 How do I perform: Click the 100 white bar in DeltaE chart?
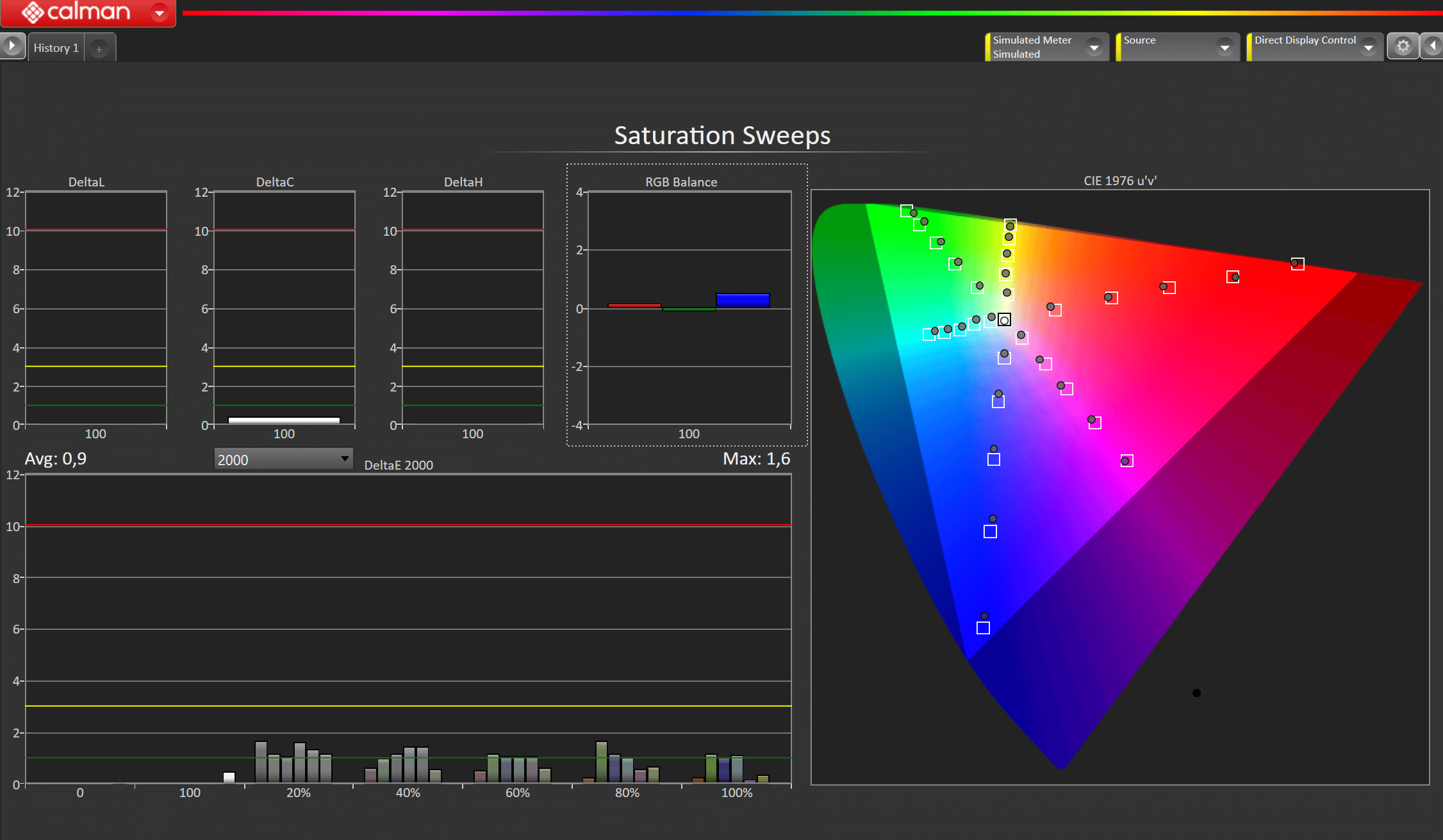(x=229, y=777)
